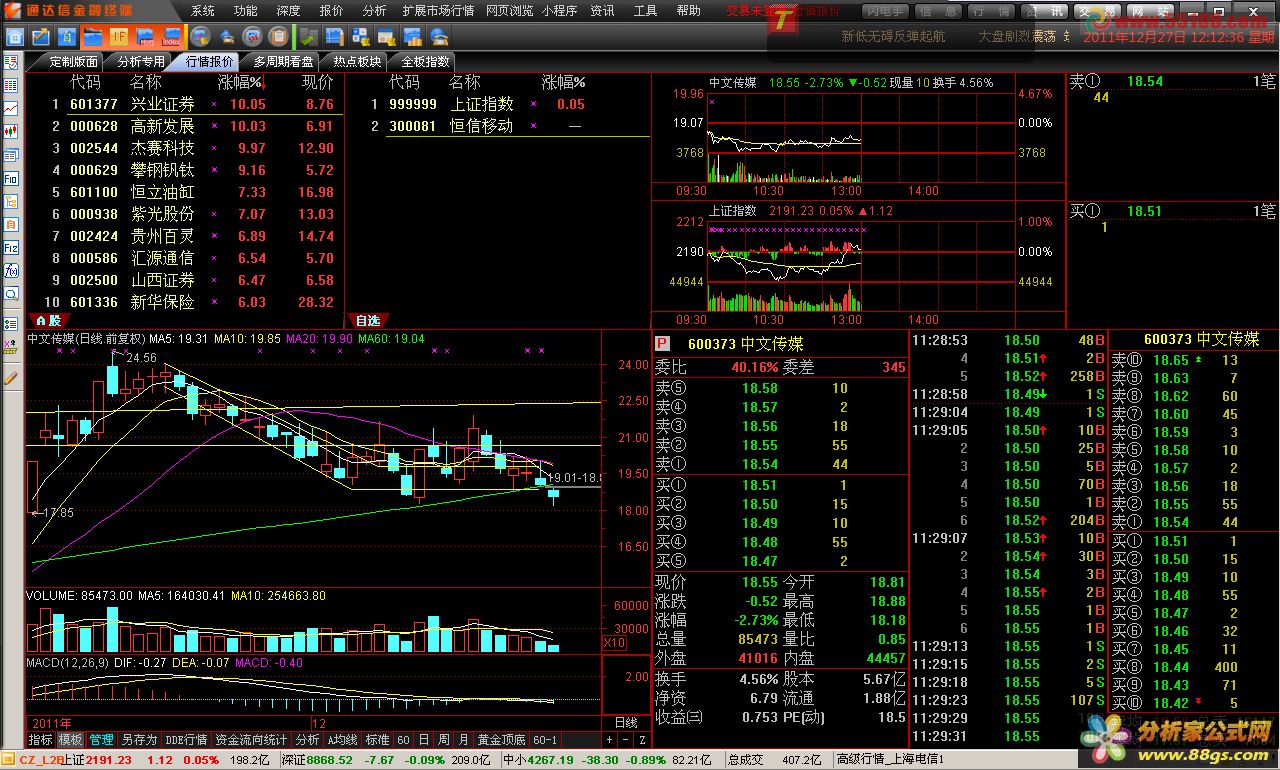Click the 高级行情_上海电信1 server status
This screenshot has height=770, width=1280.
(892, 760)
